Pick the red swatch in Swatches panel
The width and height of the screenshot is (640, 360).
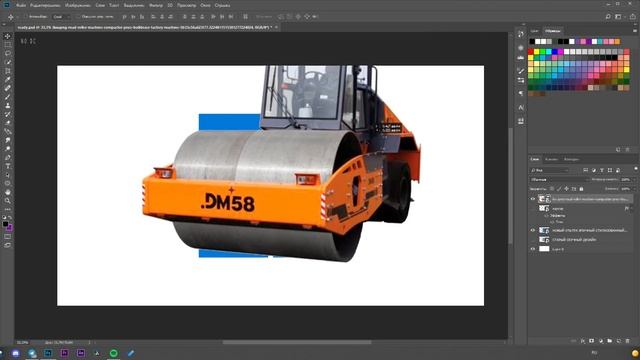tap(531, 52)
